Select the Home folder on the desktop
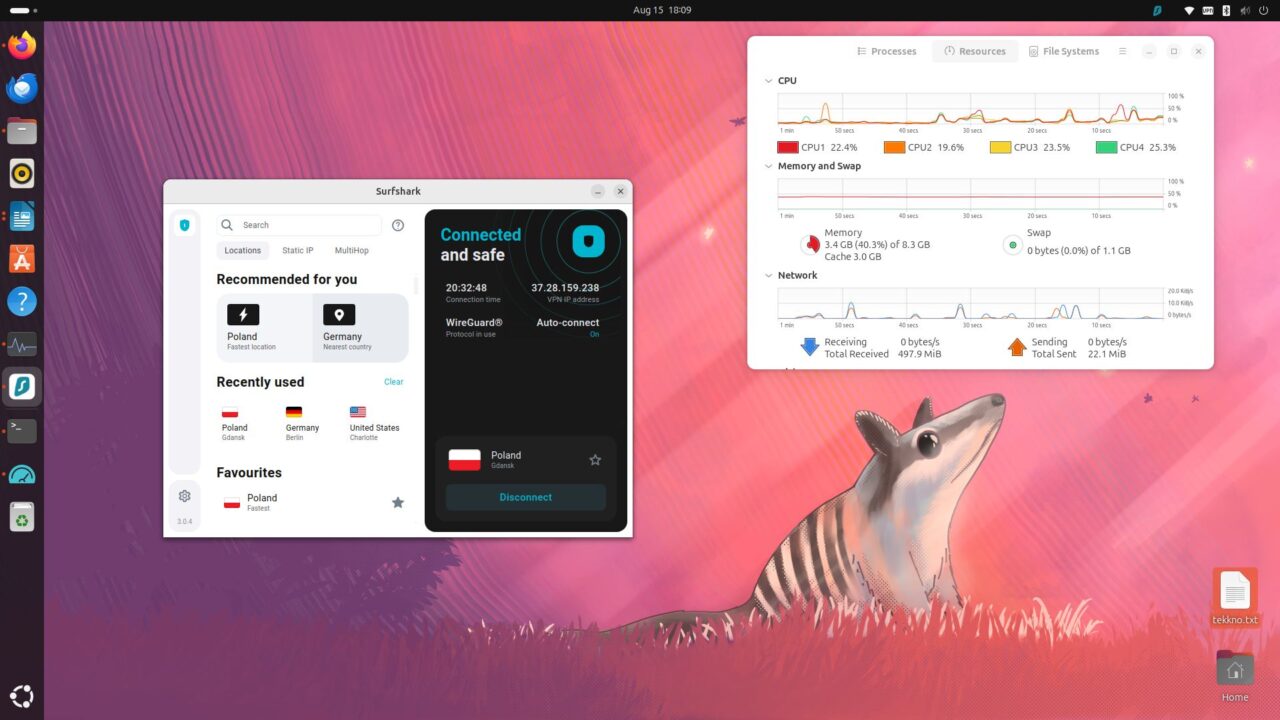 pyautogui.click(x=1235, y=675)
